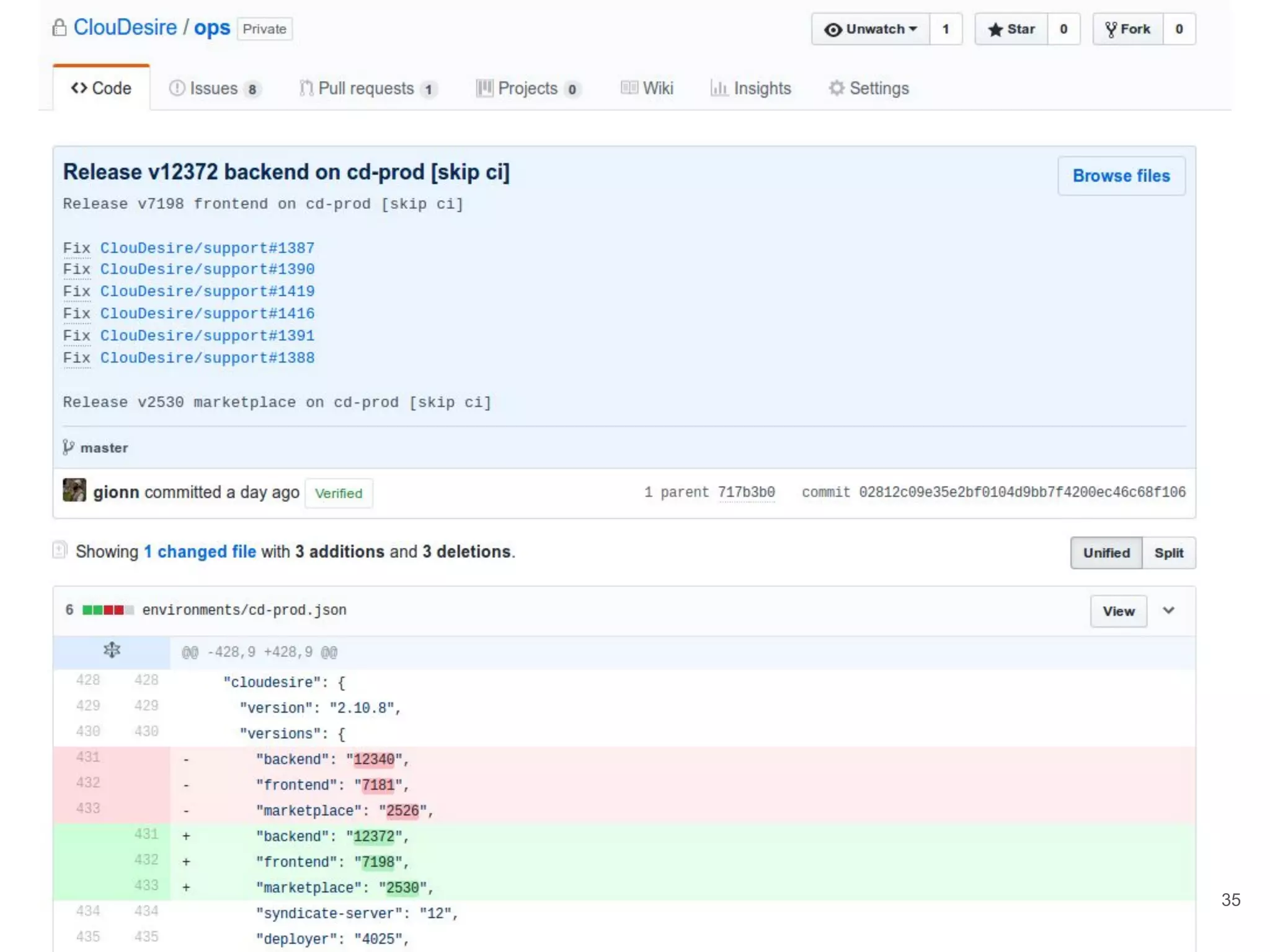Click the file icon beside Showing changed file
This screenshot has width=1270, height=952.
click(60, 550)
